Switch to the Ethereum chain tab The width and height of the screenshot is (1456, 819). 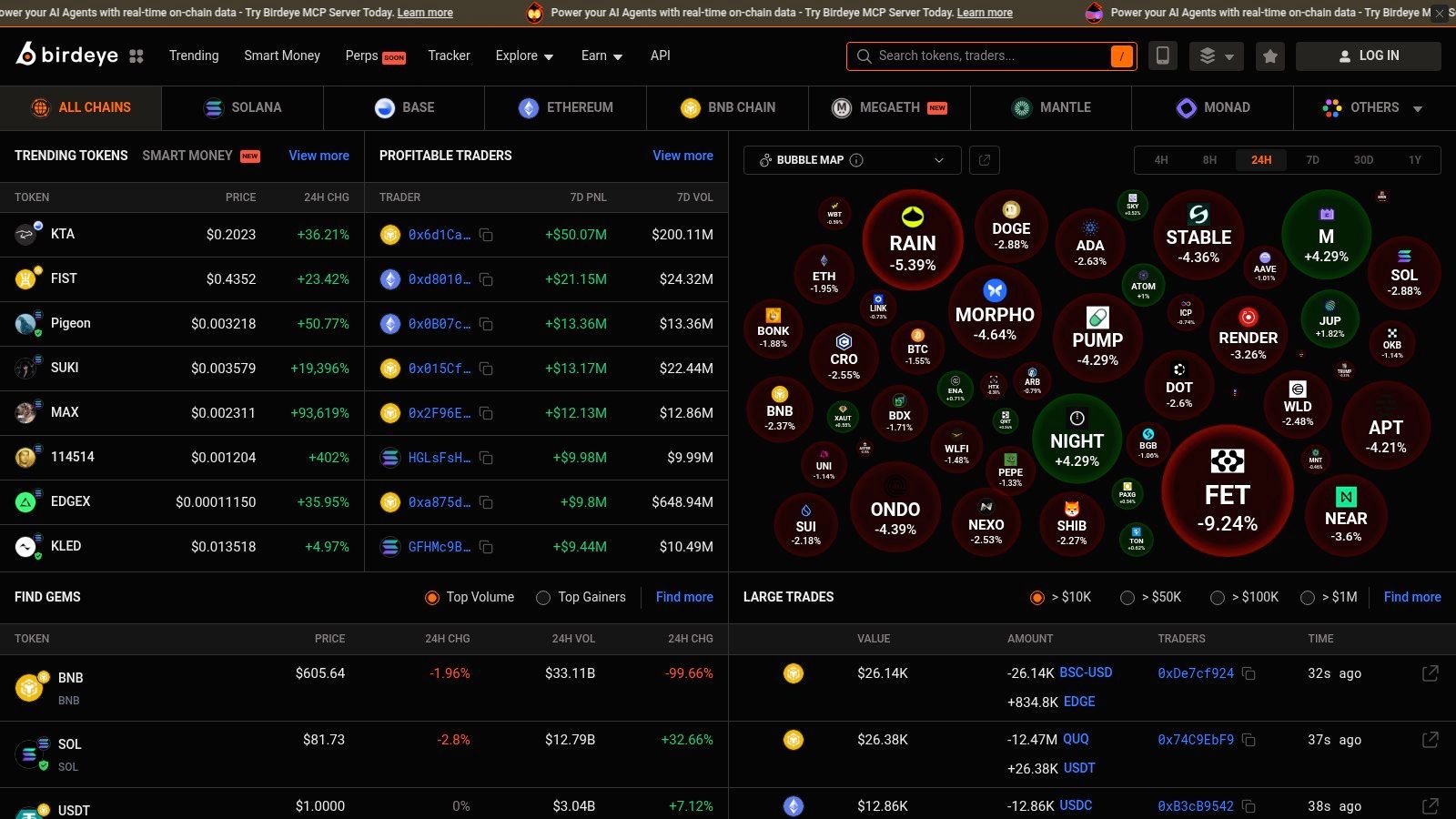(x=566, y=107)
